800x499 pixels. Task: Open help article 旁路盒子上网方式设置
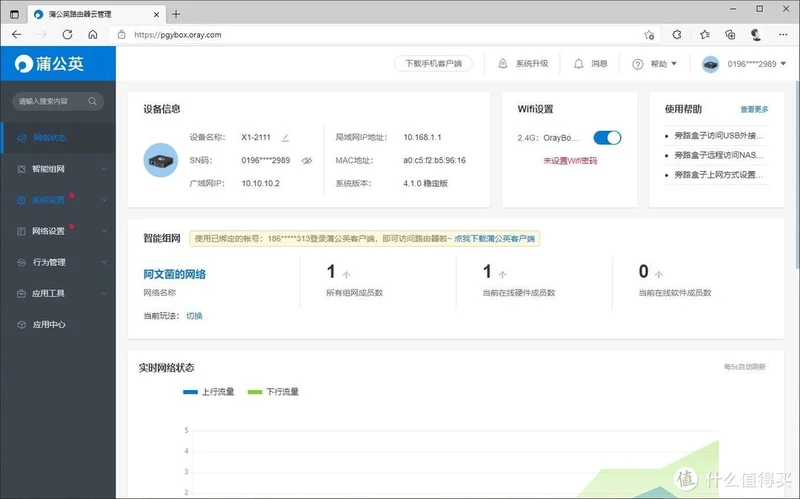(x=718, y=174)
